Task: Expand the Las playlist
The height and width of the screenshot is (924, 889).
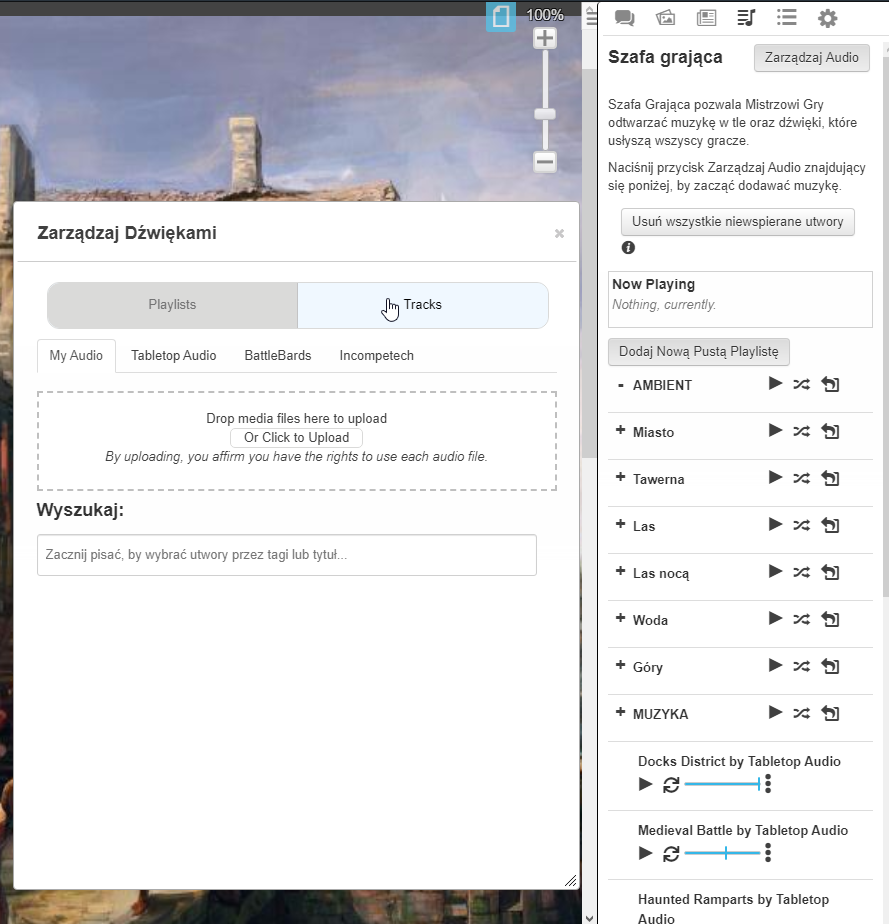Action: tap(620, 524)
